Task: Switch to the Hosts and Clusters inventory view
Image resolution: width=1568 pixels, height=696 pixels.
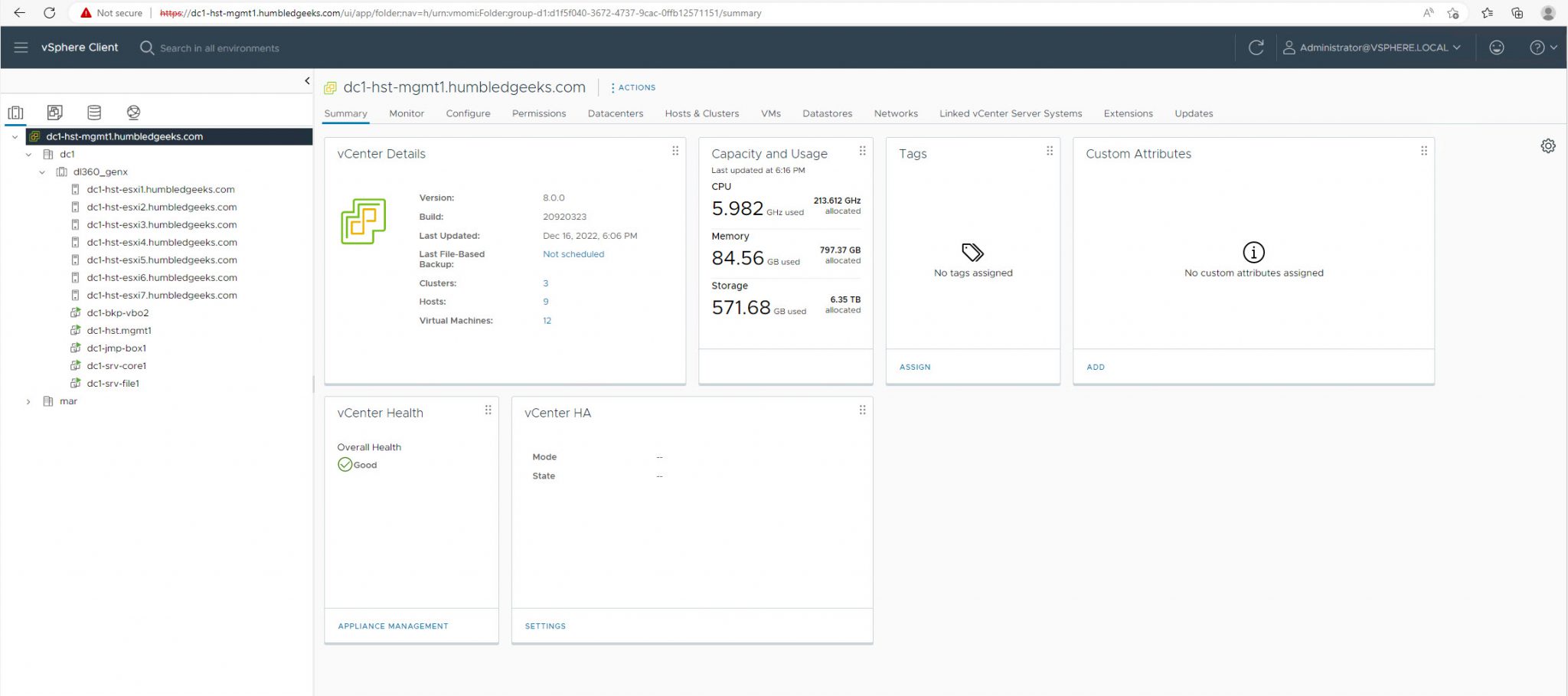Action: coord(16,112)
